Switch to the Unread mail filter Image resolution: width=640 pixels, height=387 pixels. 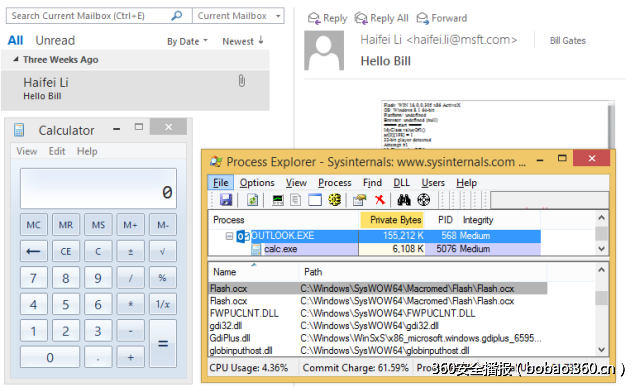coord(55,40)
